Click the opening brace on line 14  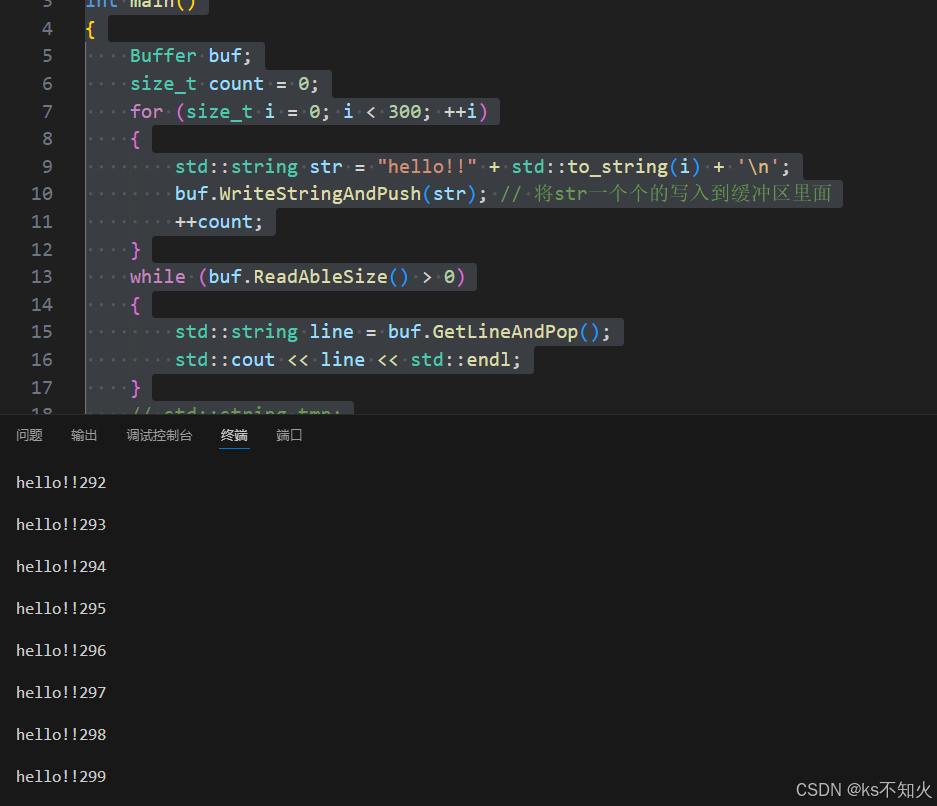135,305
